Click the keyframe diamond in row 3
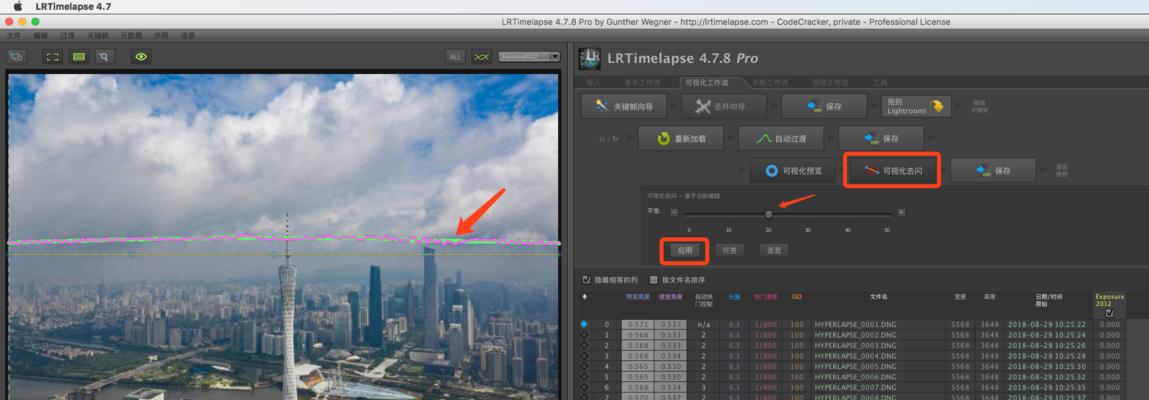Screen dimensions: 1149x400 pyautogui.click(x=584, y=355)
